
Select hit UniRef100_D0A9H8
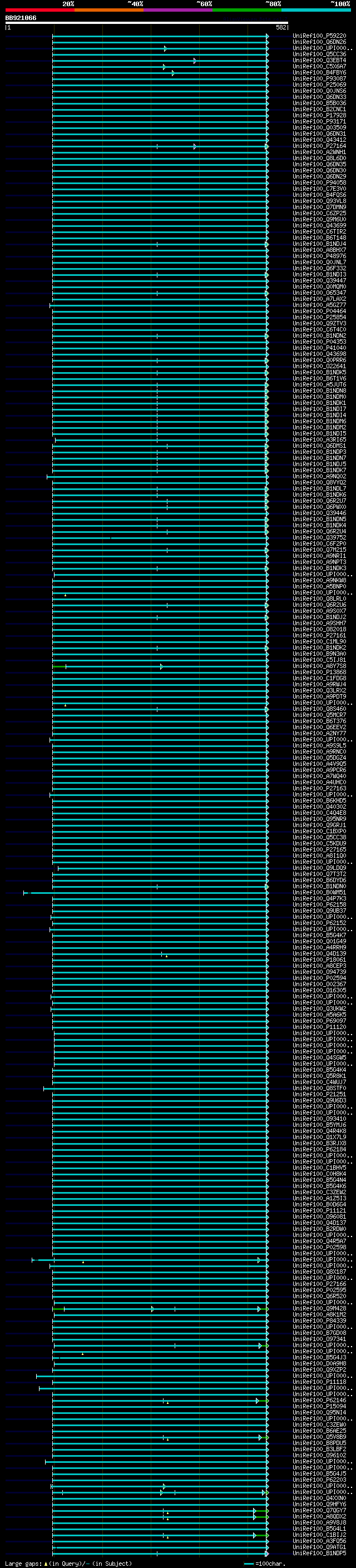click(x=319, y=1363)
